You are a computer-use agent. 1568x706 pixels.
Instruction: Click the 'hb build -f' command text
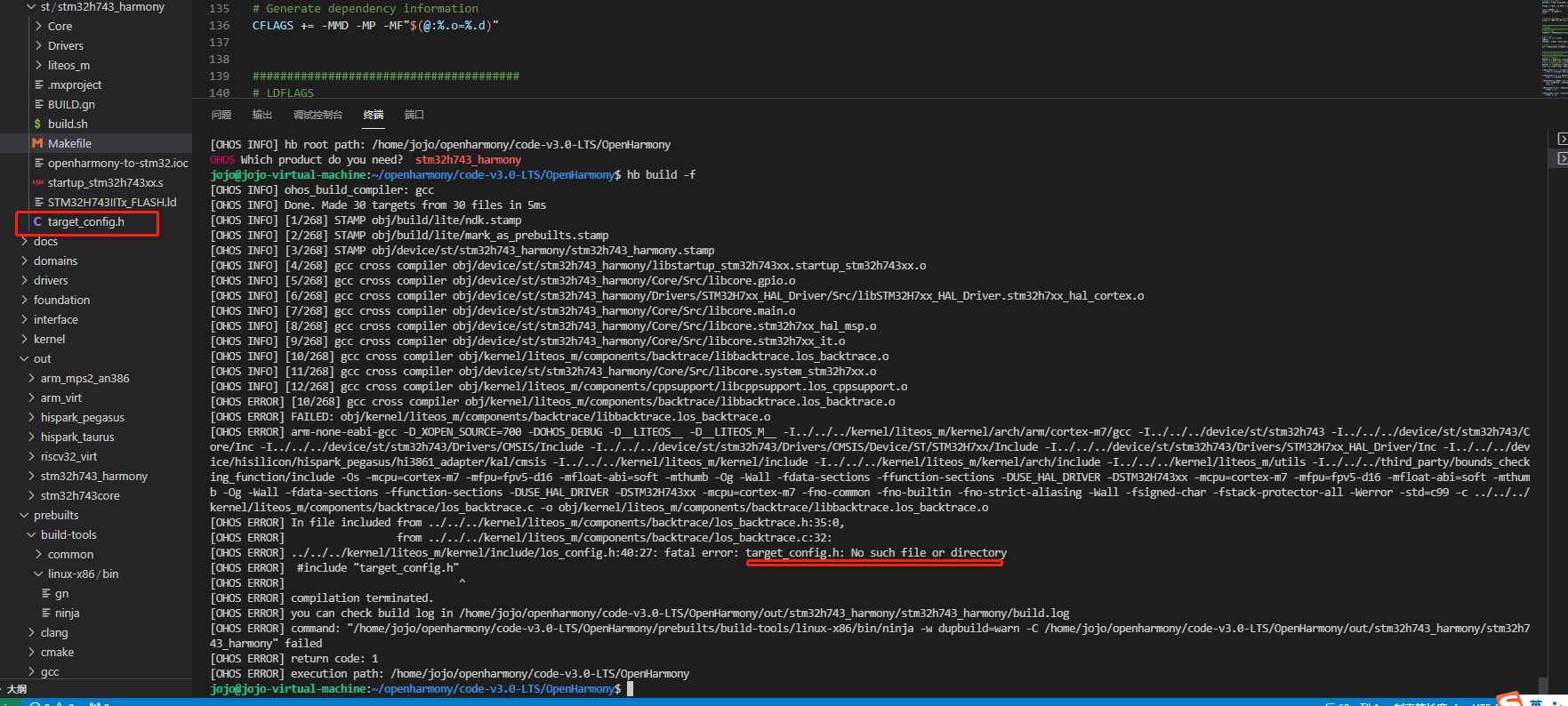[x=662, y=174]
